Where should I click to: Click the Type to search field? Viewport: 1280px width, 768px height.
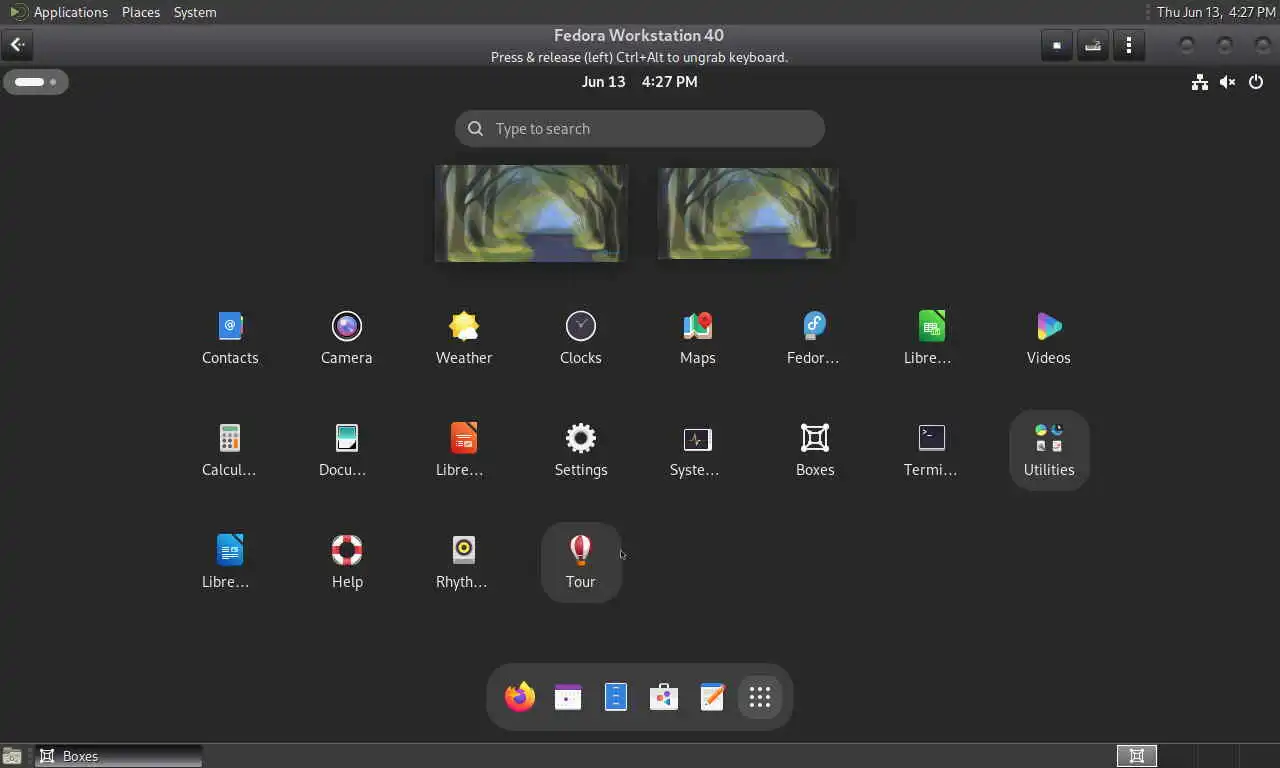640,128
